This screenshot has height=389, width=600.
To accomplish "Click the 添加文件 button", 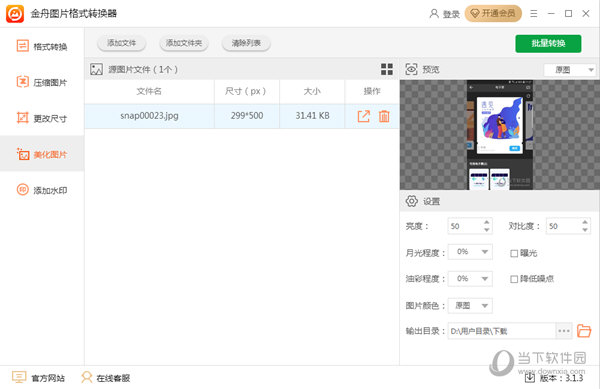I will click(121, 43).
